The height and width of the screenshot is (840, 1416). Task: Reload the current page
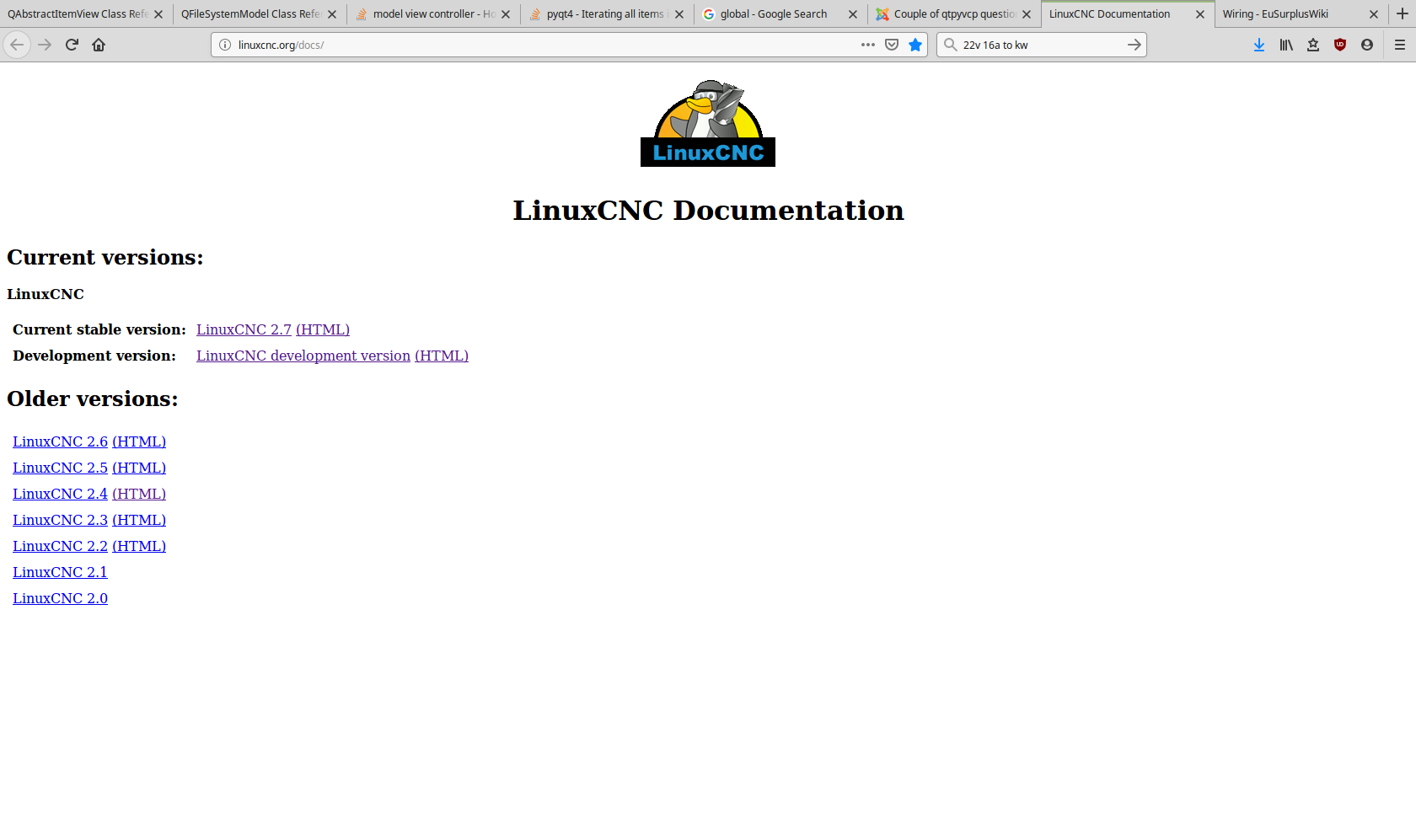pyautogui.click(x=72, y=45)
